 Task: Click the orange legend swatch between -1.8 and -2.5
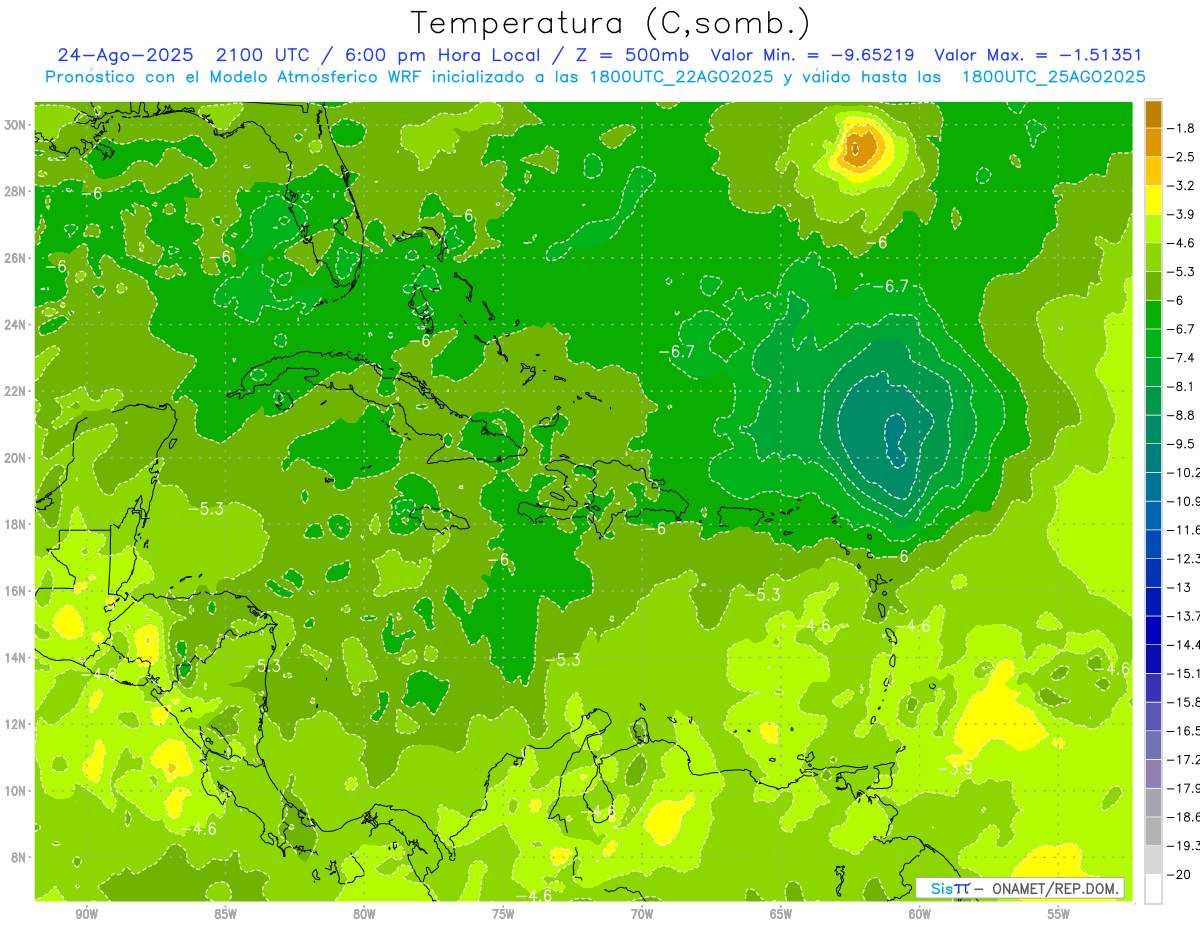(1153, 142)
